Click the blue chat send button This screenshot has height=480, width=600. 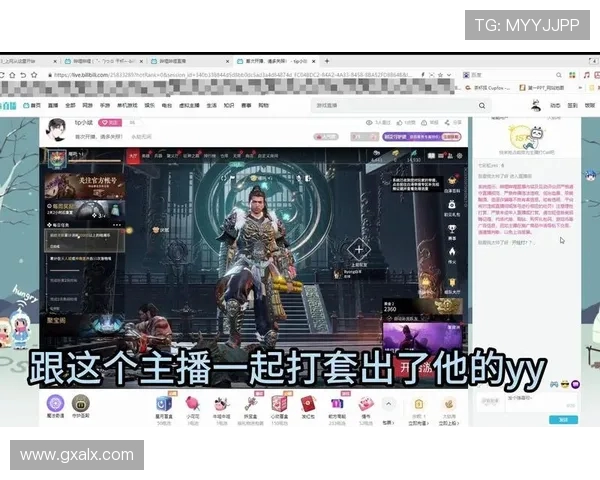pyautogui.click(x=563, y=420)
